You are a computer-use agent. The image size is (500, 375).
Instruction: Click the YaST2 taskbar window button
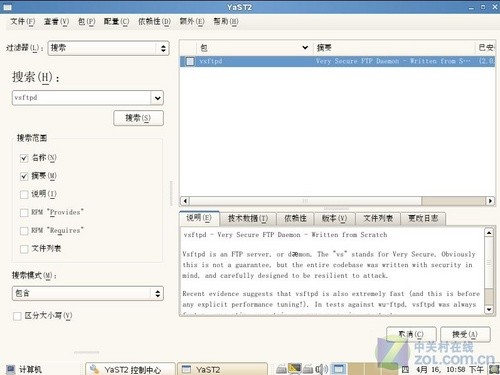coord(222,369)
